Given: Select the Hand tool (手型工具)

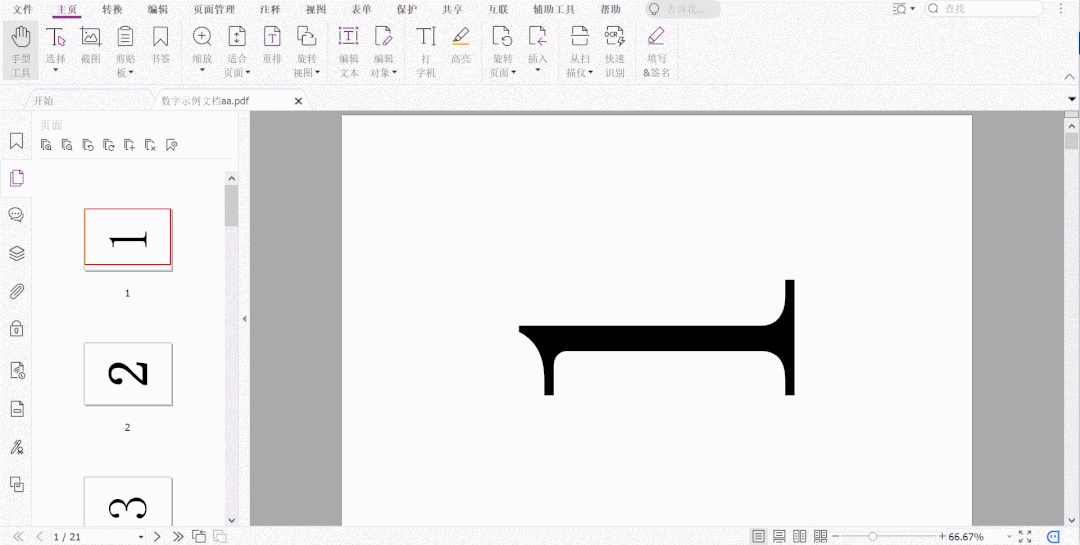Looking at the screenshot, I should [20, 51].
